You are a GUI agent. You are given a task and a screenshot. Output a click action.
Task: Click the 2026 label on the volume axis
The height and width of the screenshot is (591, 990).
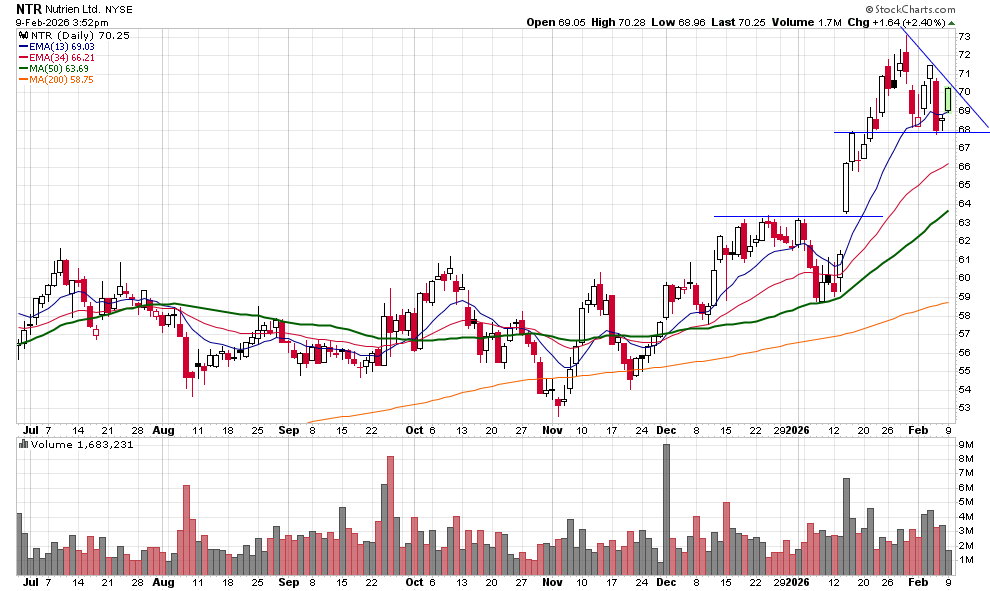(x=797, y=581)
